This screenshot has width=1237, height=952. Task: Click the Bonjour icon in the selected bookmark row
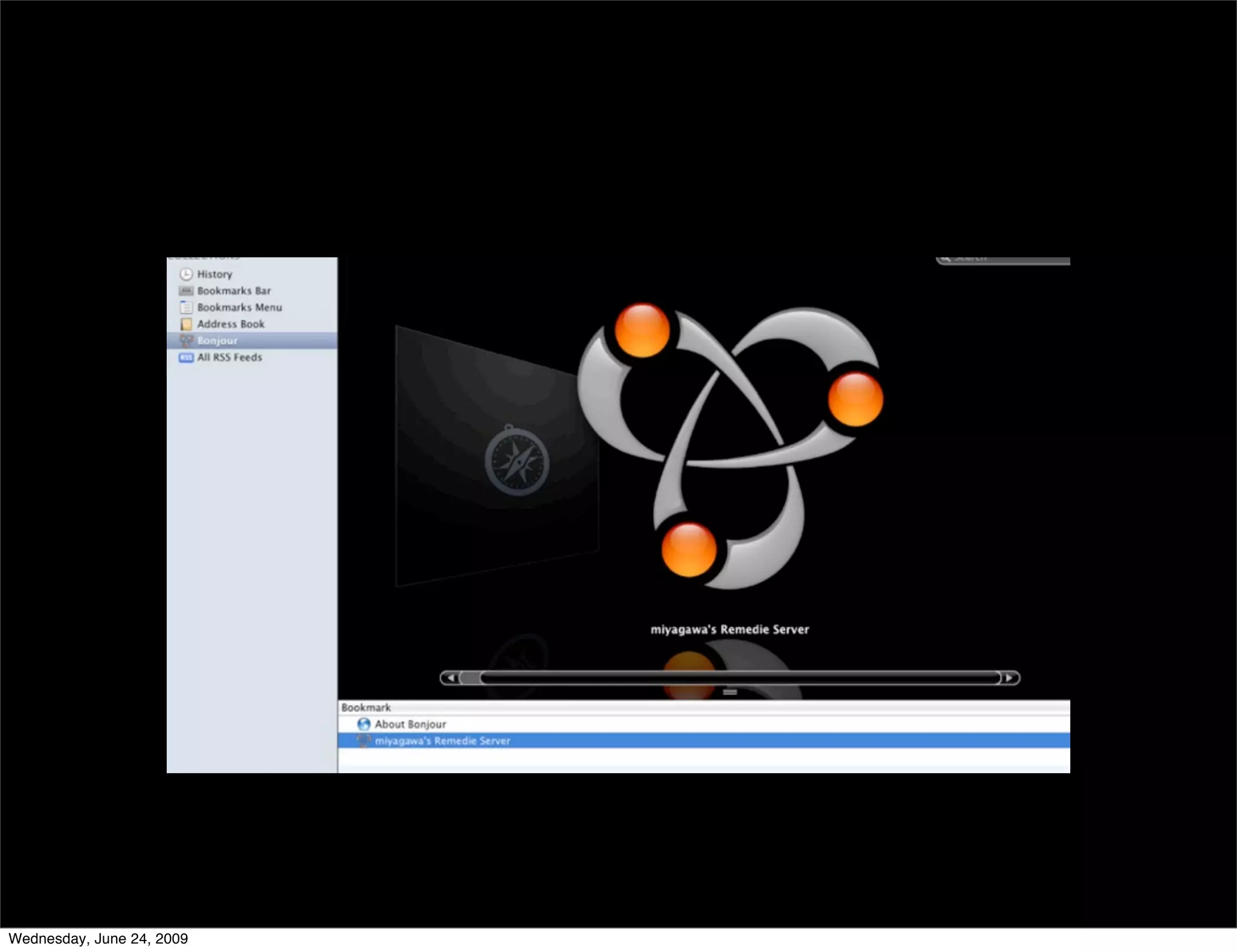[x=364, y=741]
